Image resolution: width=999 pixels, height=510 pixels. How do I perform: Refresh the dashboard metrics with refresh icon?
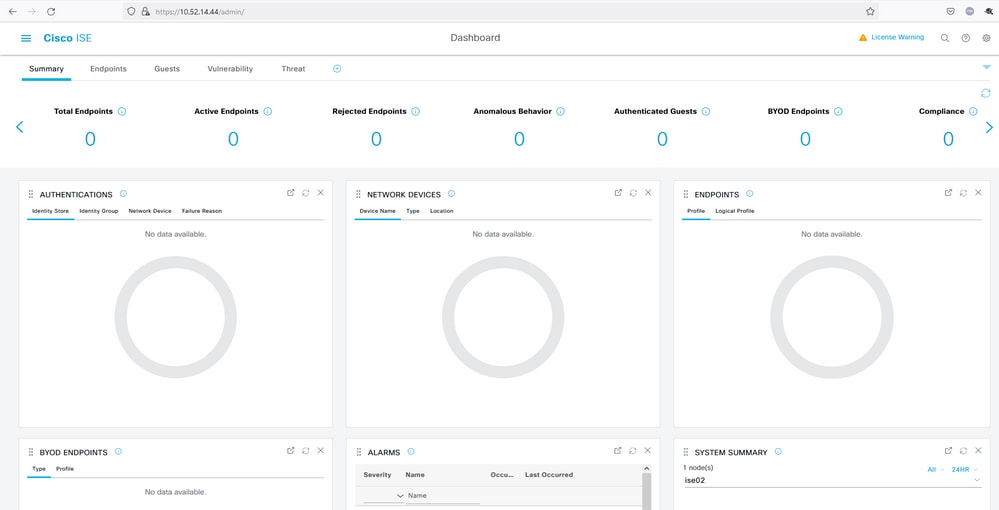click(x=986, y=93)
